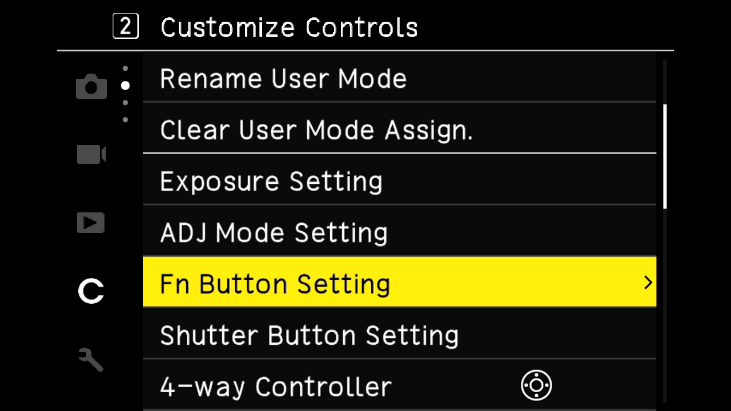Open the still image camera settings tab

[x=91, y=87]
